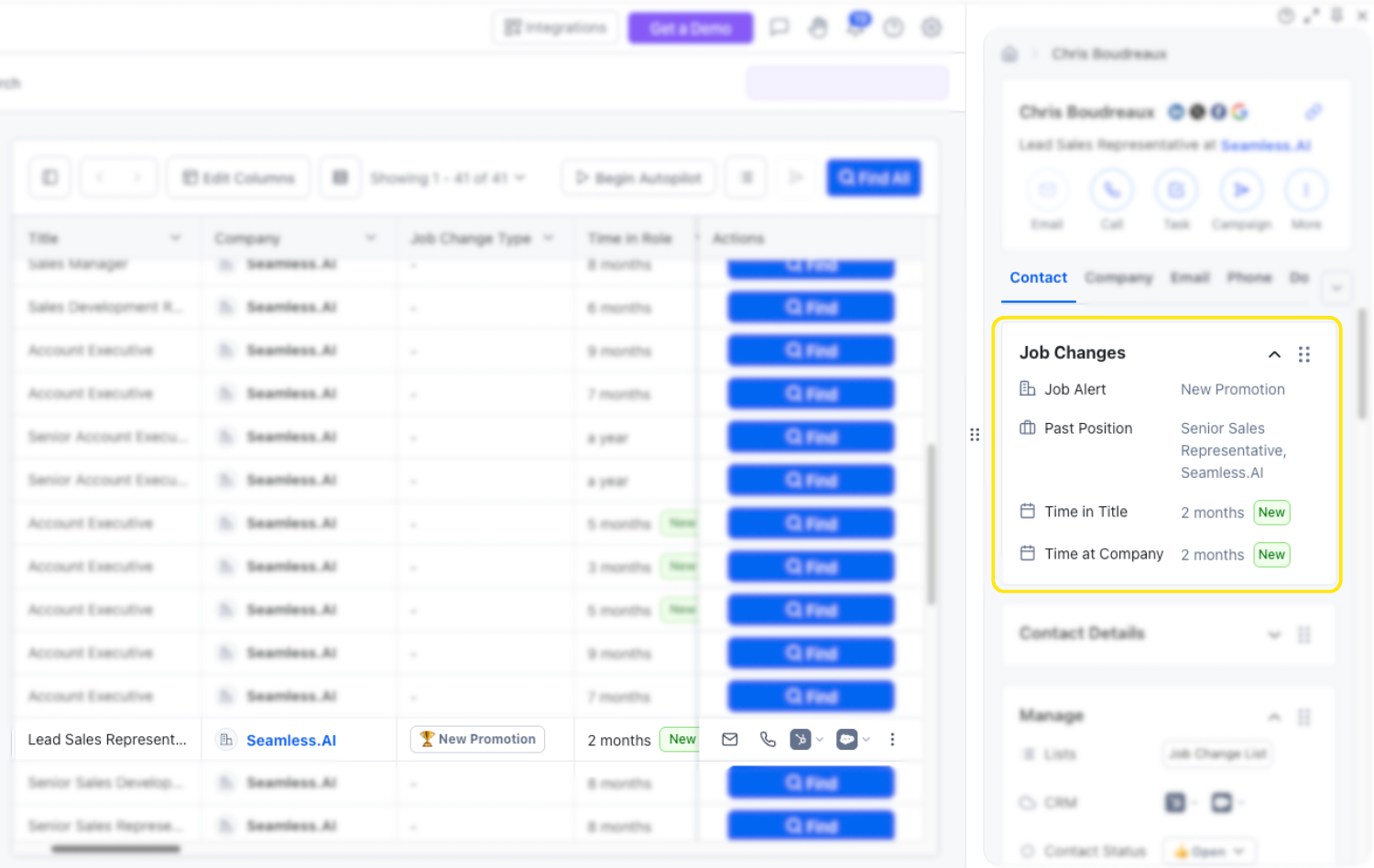The height and width of the screenshot is (868, 1374).
Task: Collapse the Job Changes section
Action: coord(1274,353)
